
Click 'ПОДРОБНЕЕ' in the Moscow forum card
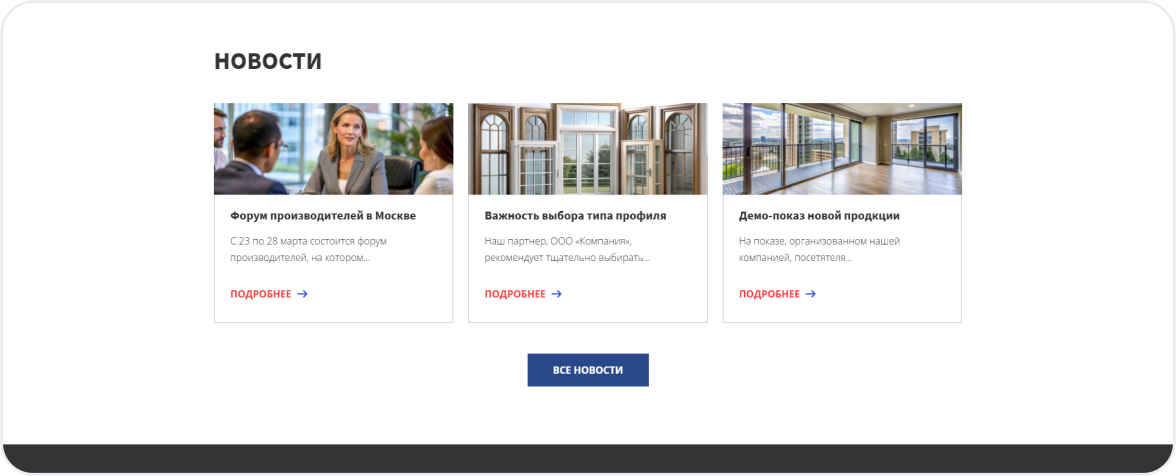pos(261,294)
